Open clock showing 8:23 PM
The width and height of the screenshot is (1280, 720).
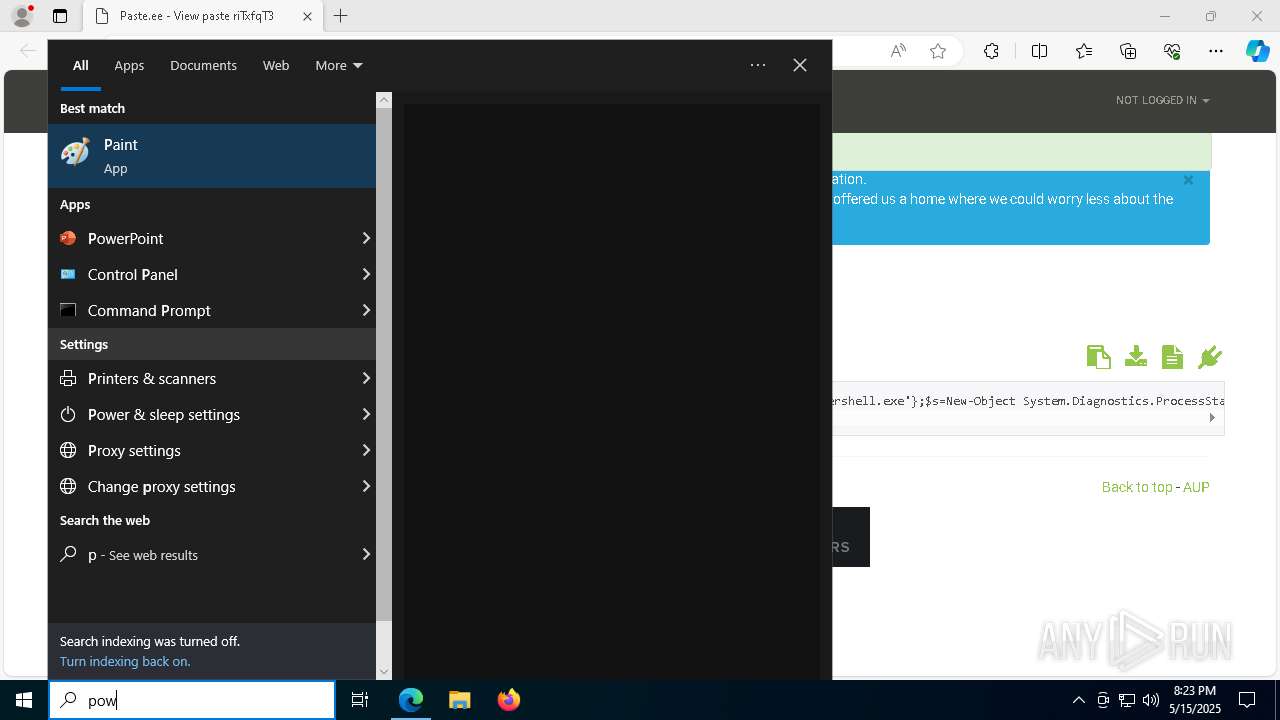tap(1194, 699)
